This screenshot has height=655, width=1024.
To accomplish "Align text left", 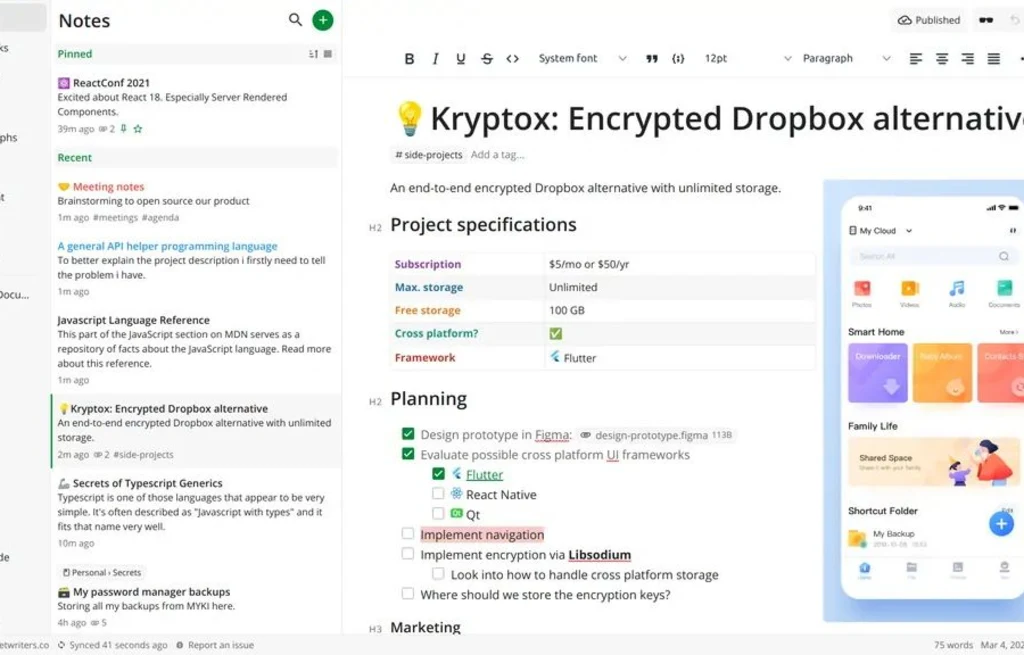I will click(x=916, y=59).
